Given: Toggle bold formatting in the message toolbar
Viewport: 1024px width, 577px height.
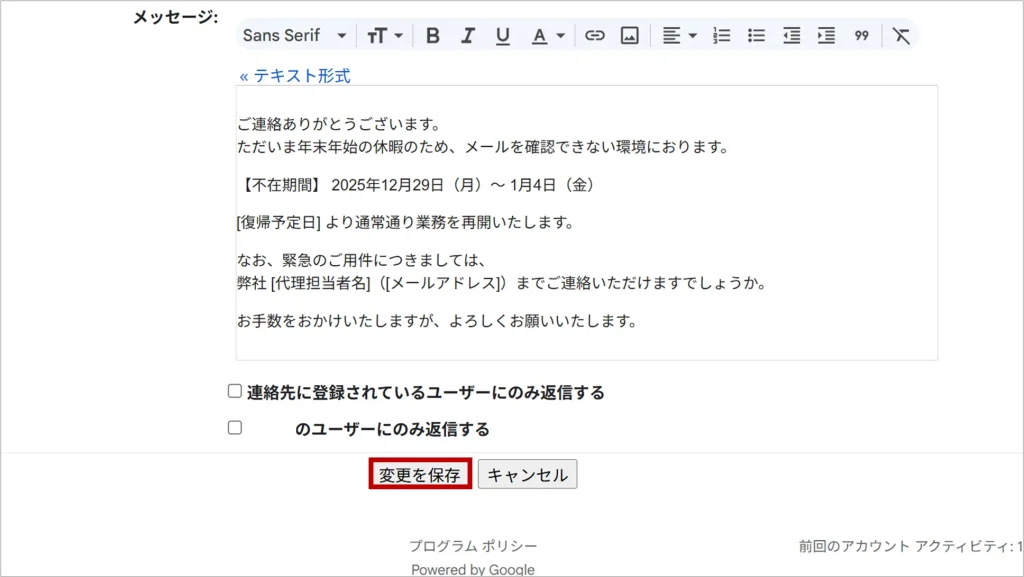Looking at the screenshot, I should tap(432, 36).
